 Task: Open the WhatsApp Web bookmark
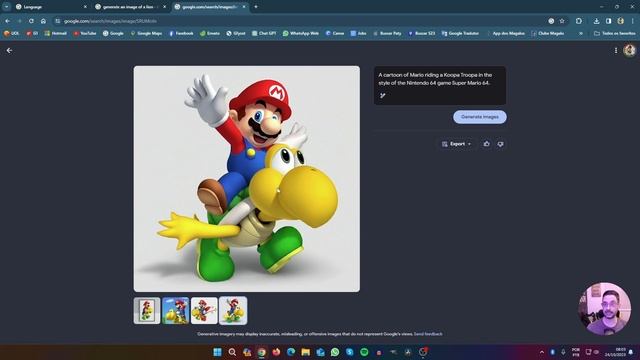coord(301,33)
